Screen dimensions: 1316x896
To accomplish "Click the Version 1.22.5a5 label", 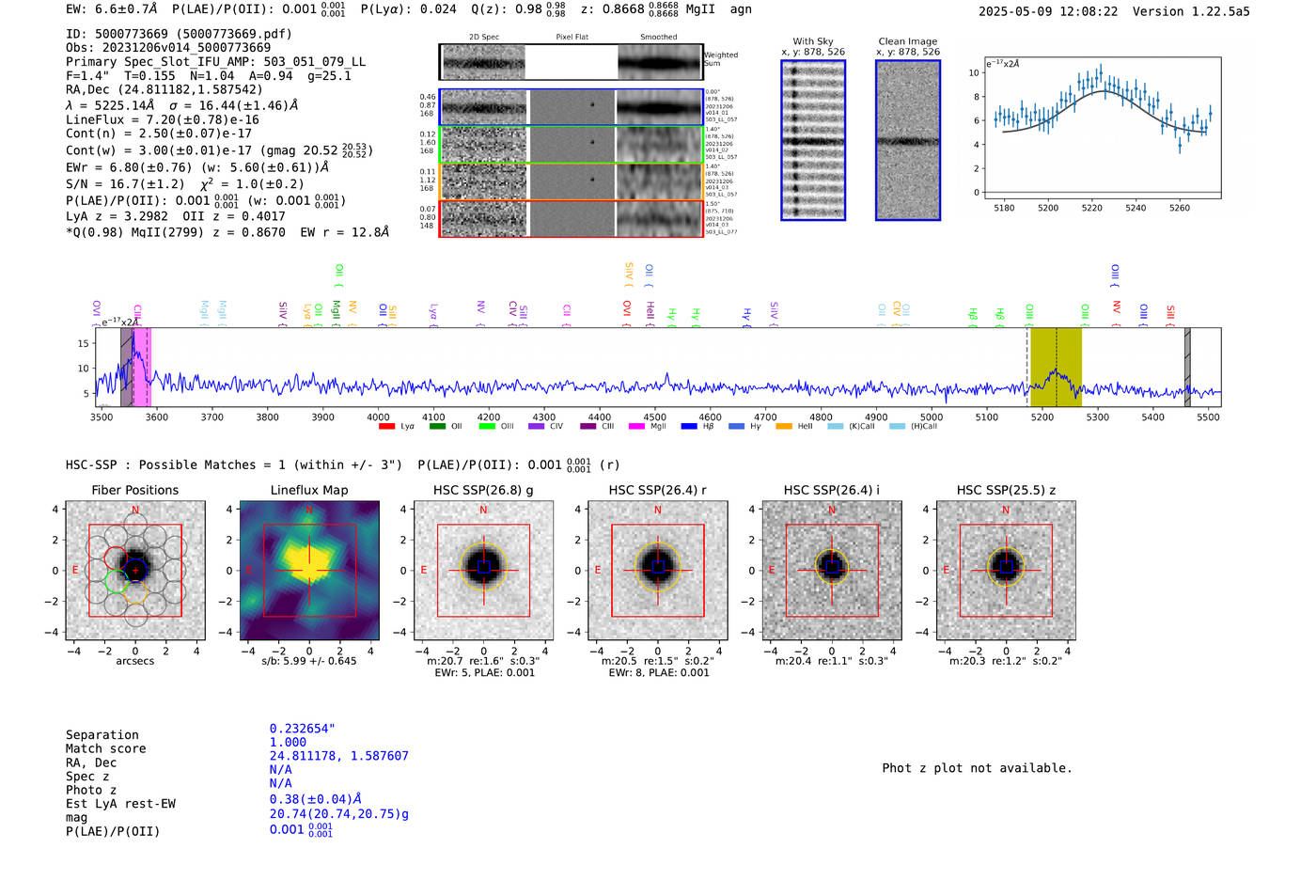I will coord(1191,11).
